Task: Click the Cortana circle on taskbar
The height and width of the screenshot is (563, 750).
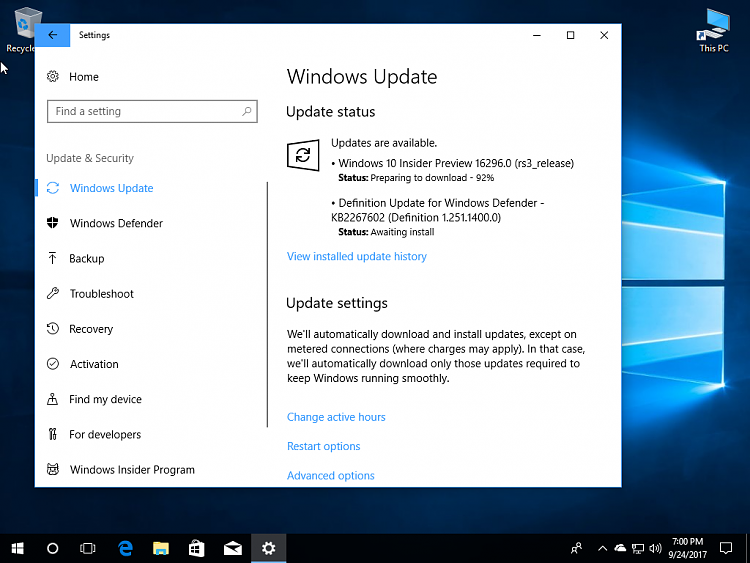Action: click(x=53, y=548)
